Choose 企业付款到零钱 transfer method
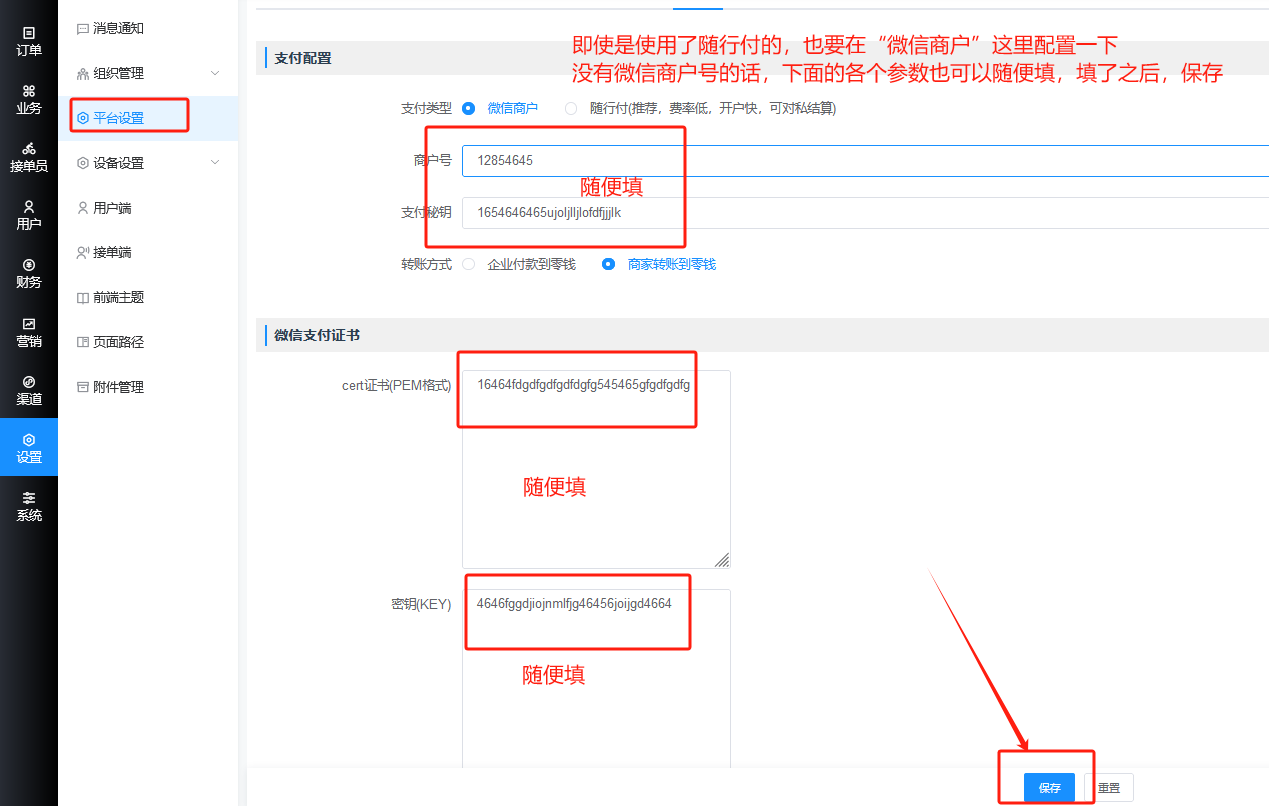Image resolution: width=1269 pixels, height=806 pixels. pos(468,264)
